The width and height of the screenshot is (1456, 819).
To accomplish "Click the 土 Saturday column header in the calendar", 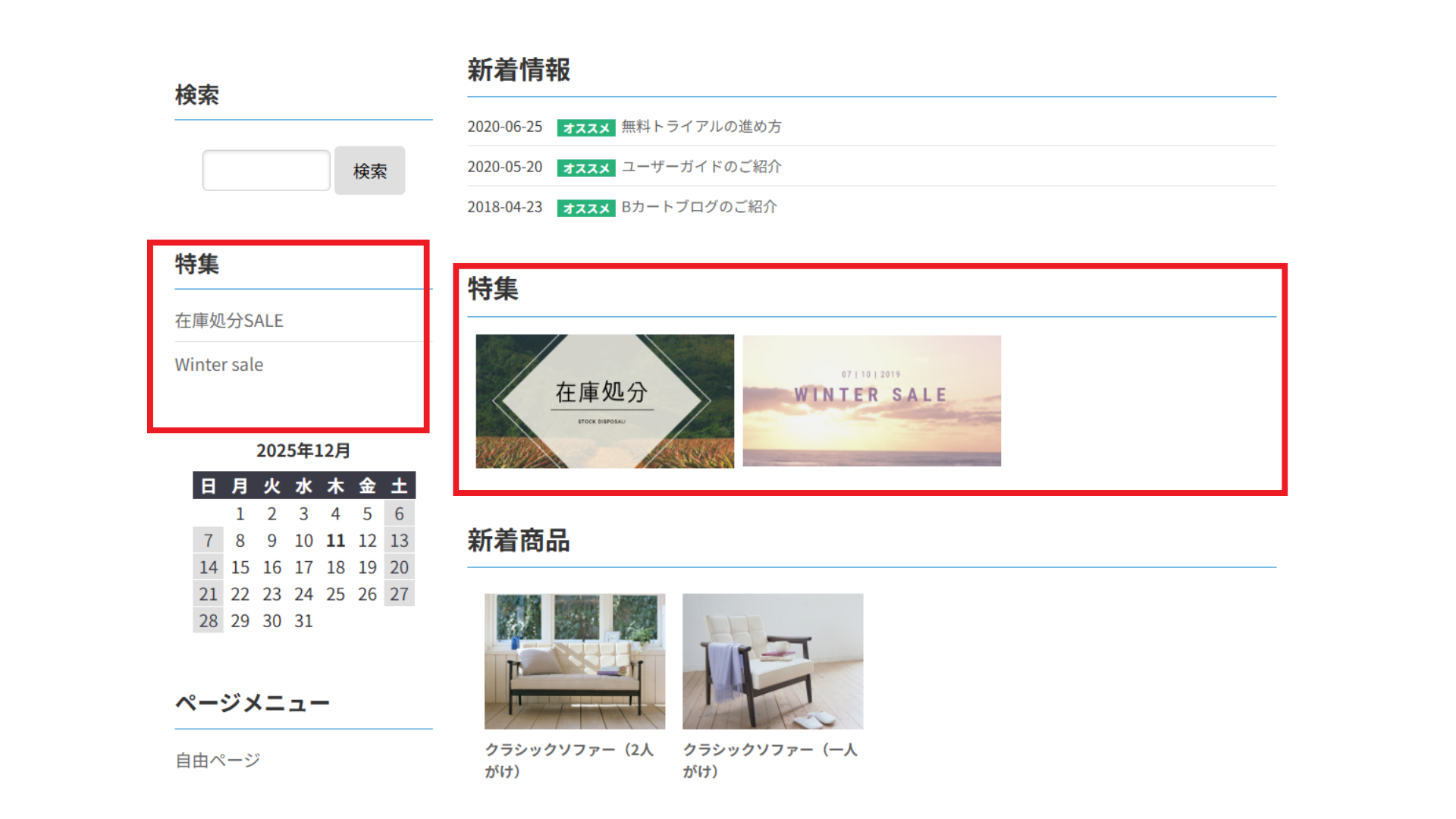I will coord(399,486).
